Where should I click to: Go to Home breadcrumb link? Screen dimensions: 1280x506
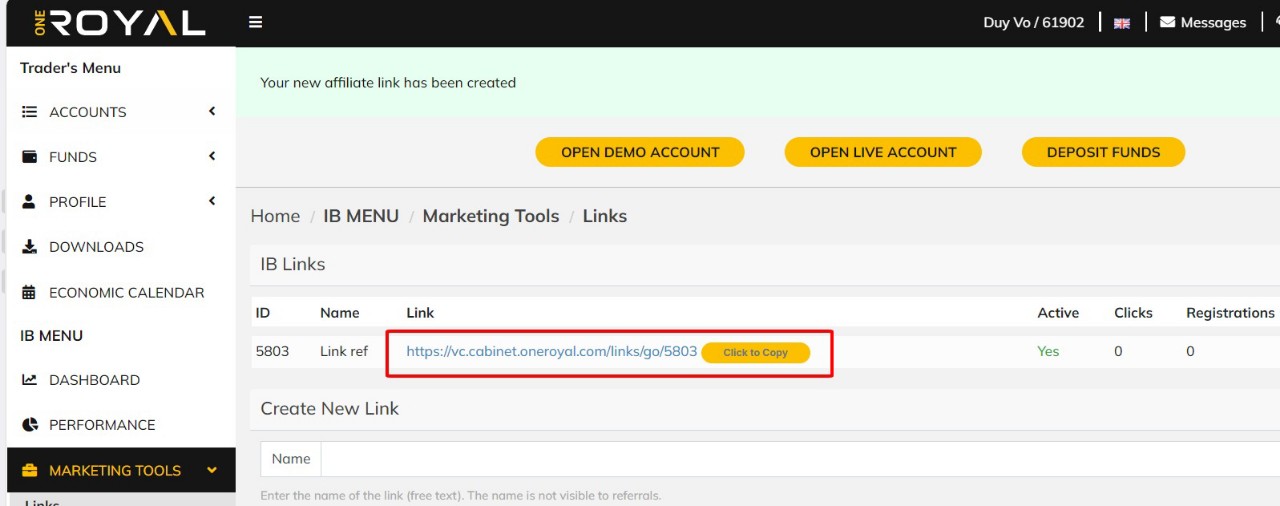point(275,216)
